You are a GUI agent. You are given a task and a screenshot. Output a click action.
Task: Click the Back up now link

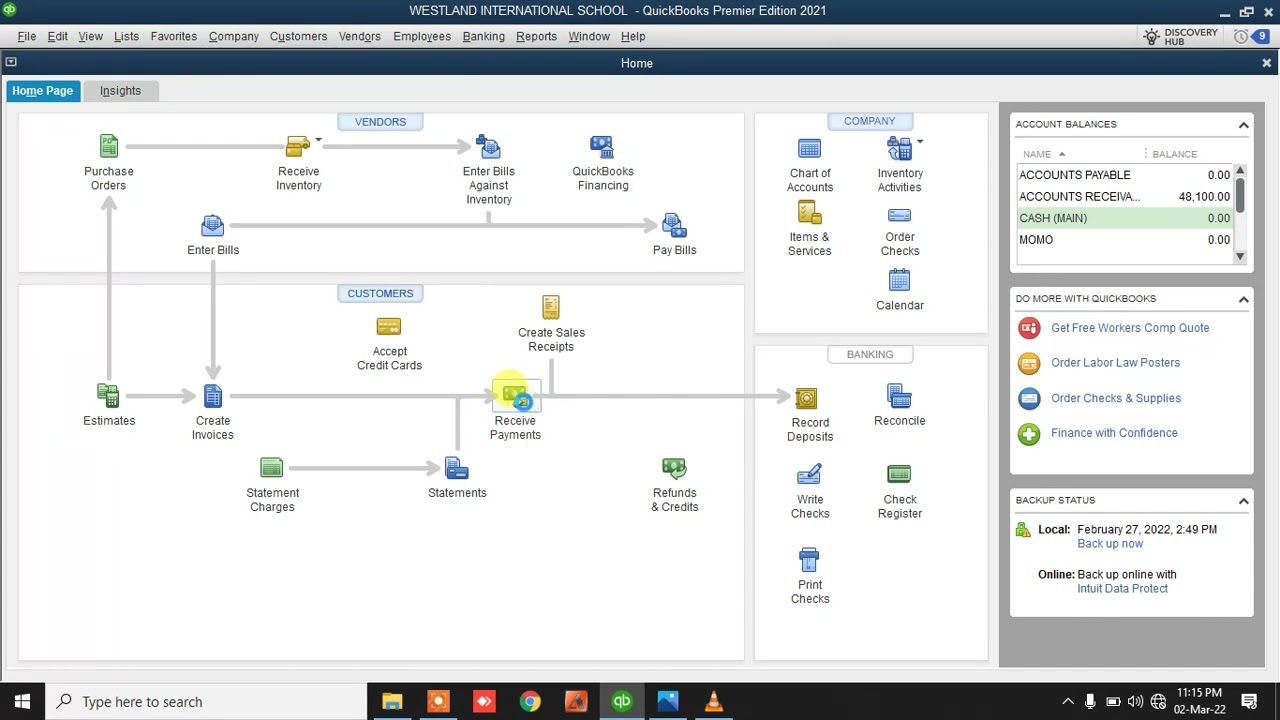1110,544
